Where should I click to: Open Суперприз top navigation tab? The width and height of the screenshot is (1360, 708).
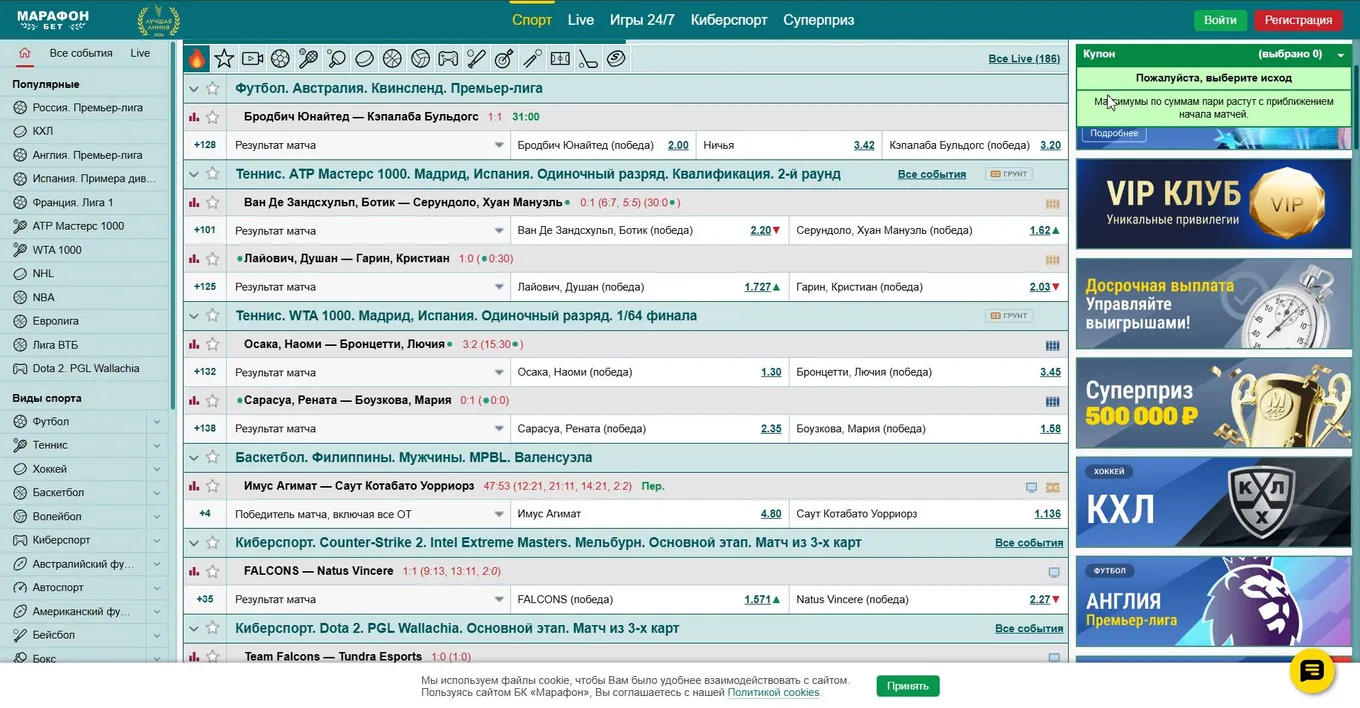(819, 20)
